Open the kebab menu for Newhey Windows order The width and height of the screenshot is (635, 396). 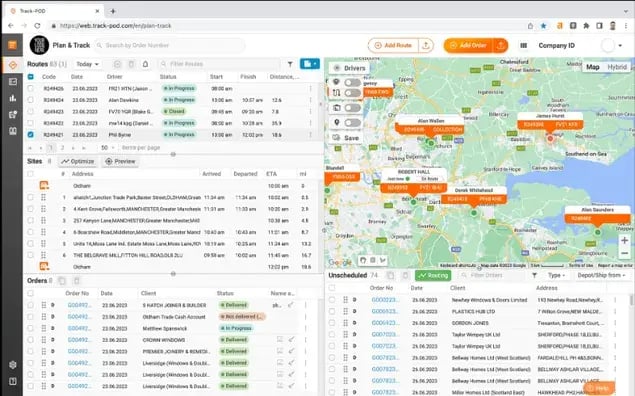pos(615,300)
